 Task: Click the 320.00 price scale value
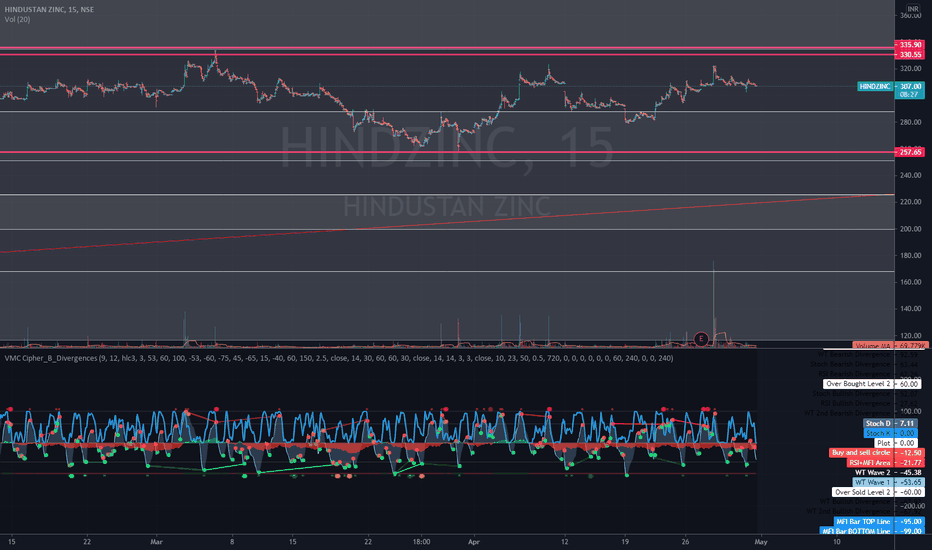coord(911,68)
